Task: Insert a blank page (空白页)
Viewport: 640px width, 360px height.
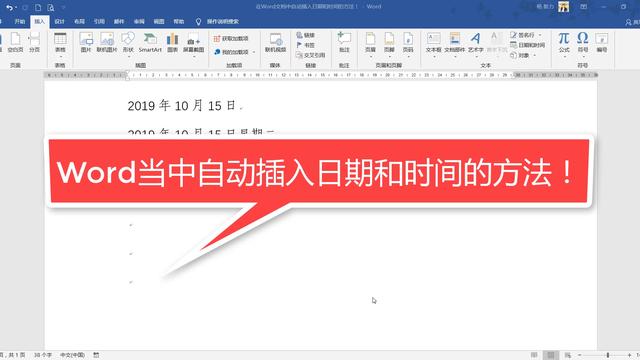Action: coord(15,43)
